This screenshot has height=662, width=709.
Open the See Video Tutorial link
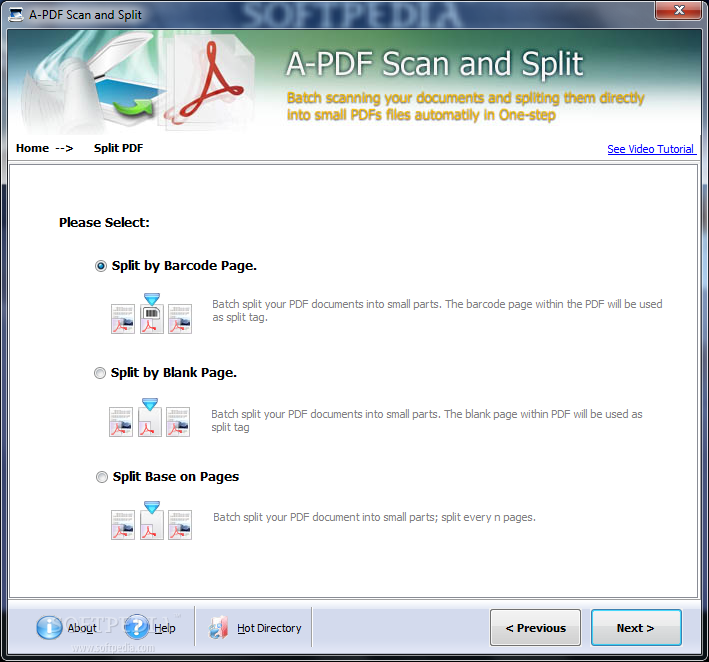pos(651,149)
